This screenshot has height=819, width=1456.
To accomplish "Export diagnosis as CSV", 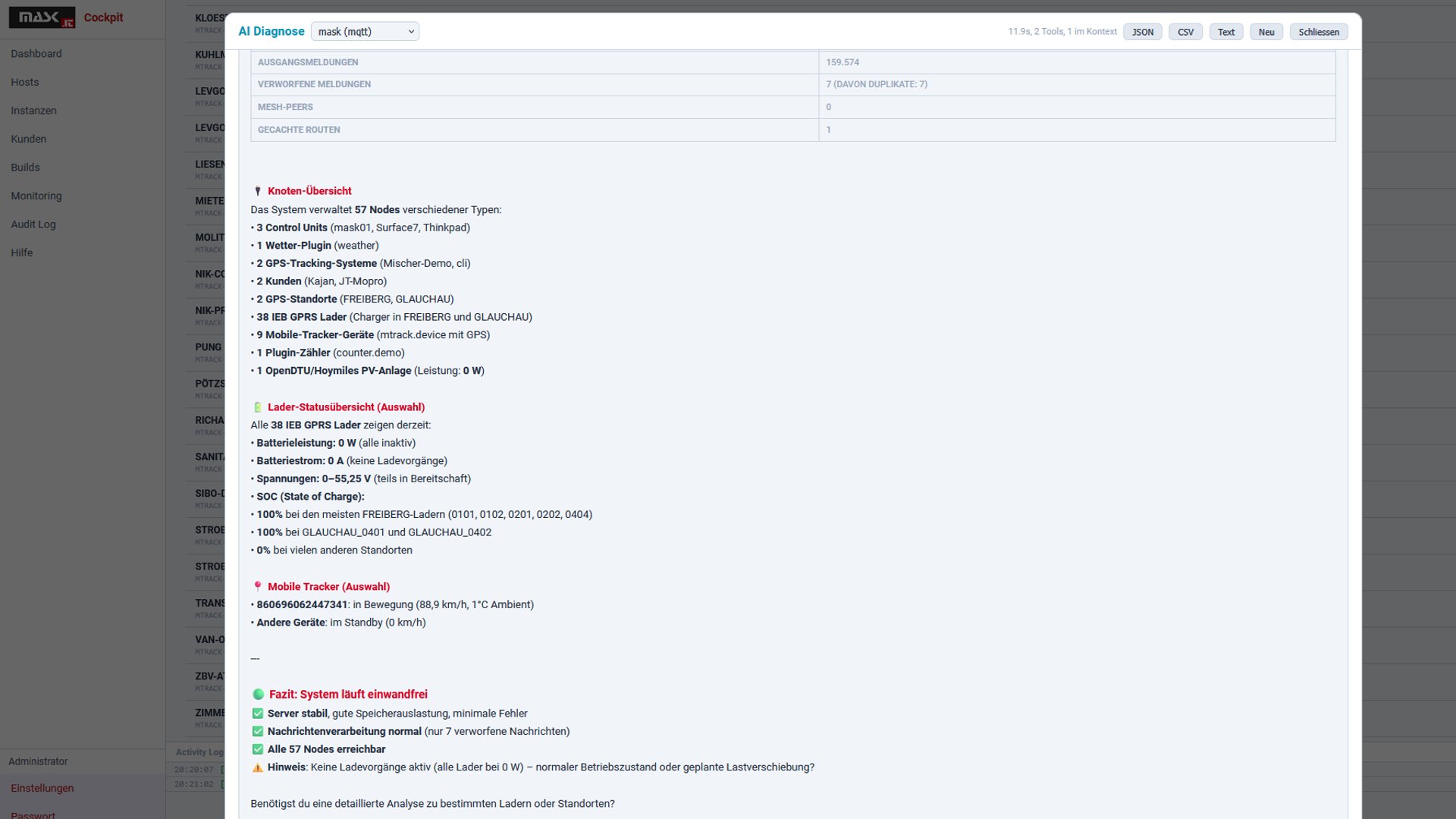I will [1185, 32].
